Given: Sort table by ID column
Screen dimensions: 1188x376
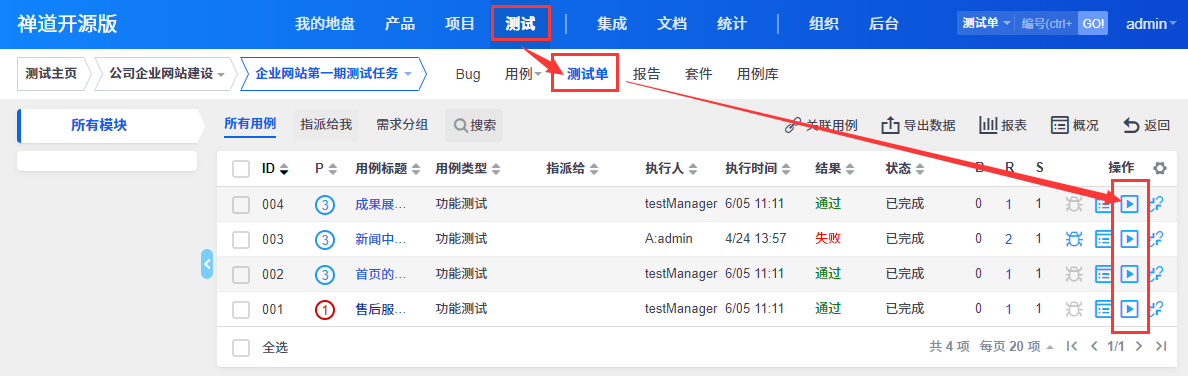Looking at the screenshot, I should (x=276, y=168).
